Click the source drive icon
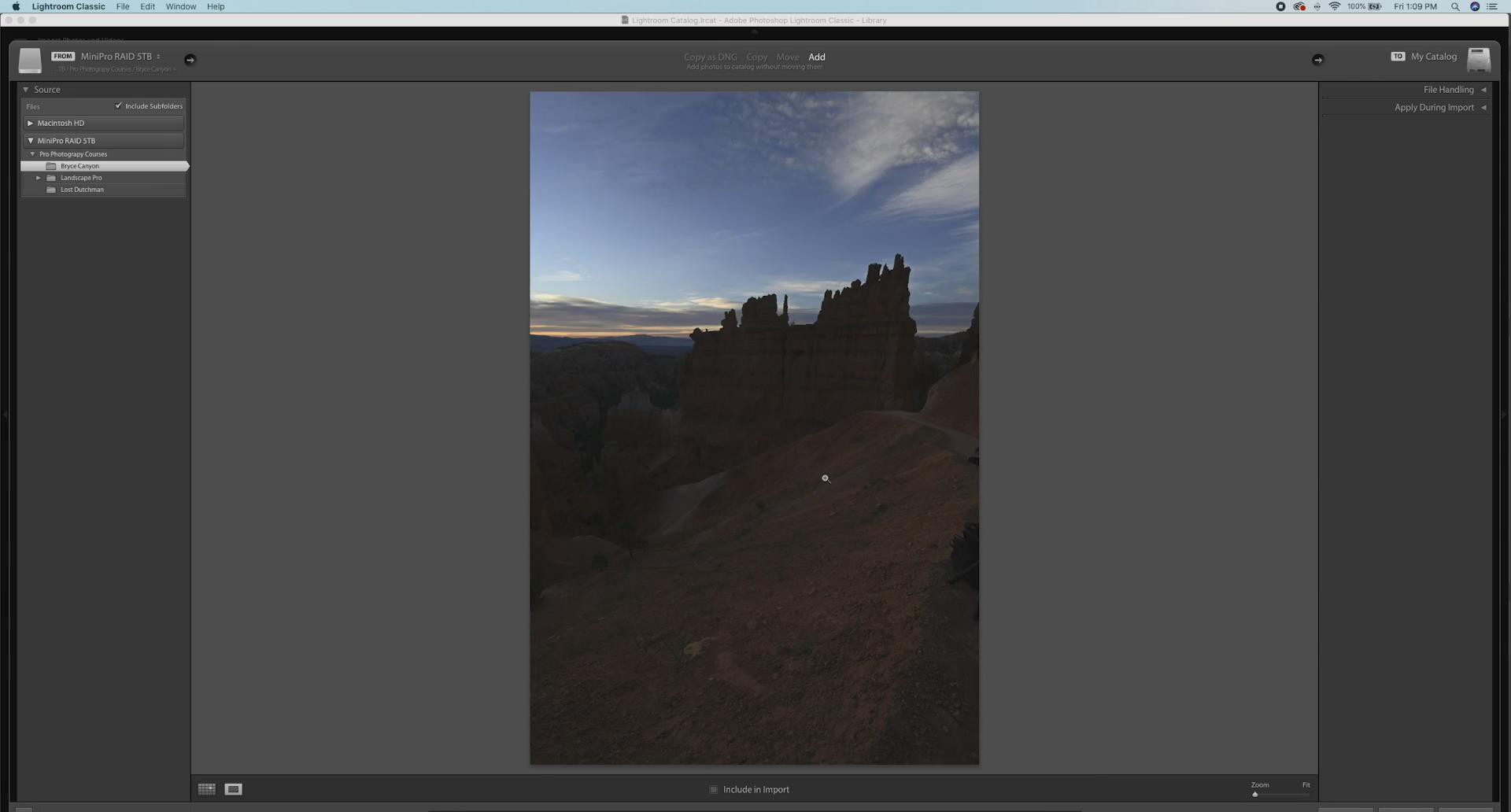This screenshot has width=1511, height=812. coord(30,61)
